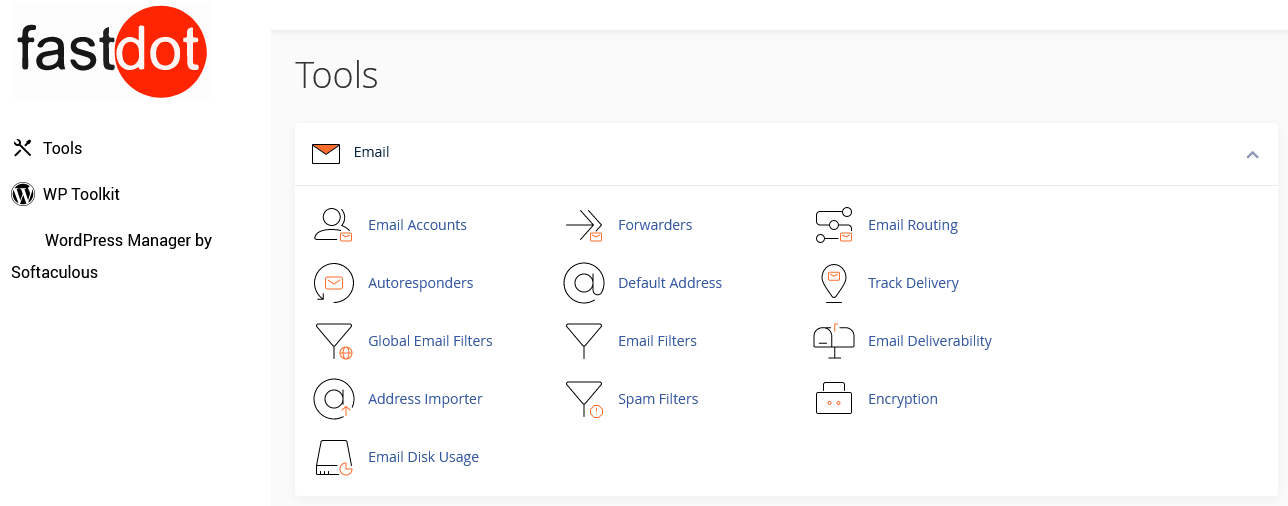The width and height of the screenshot is (1288, 506).
Task: Open the Global Email Filters link
Action: click(430, 341)
